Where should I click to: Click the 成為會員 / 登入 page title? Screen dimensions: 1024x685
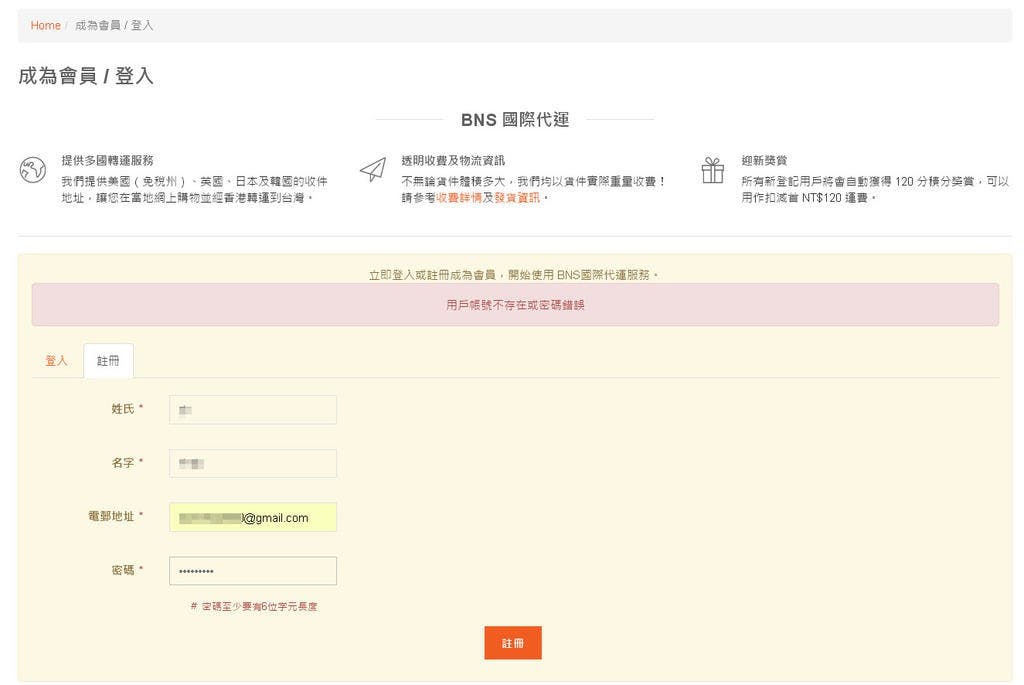(86, 76)
